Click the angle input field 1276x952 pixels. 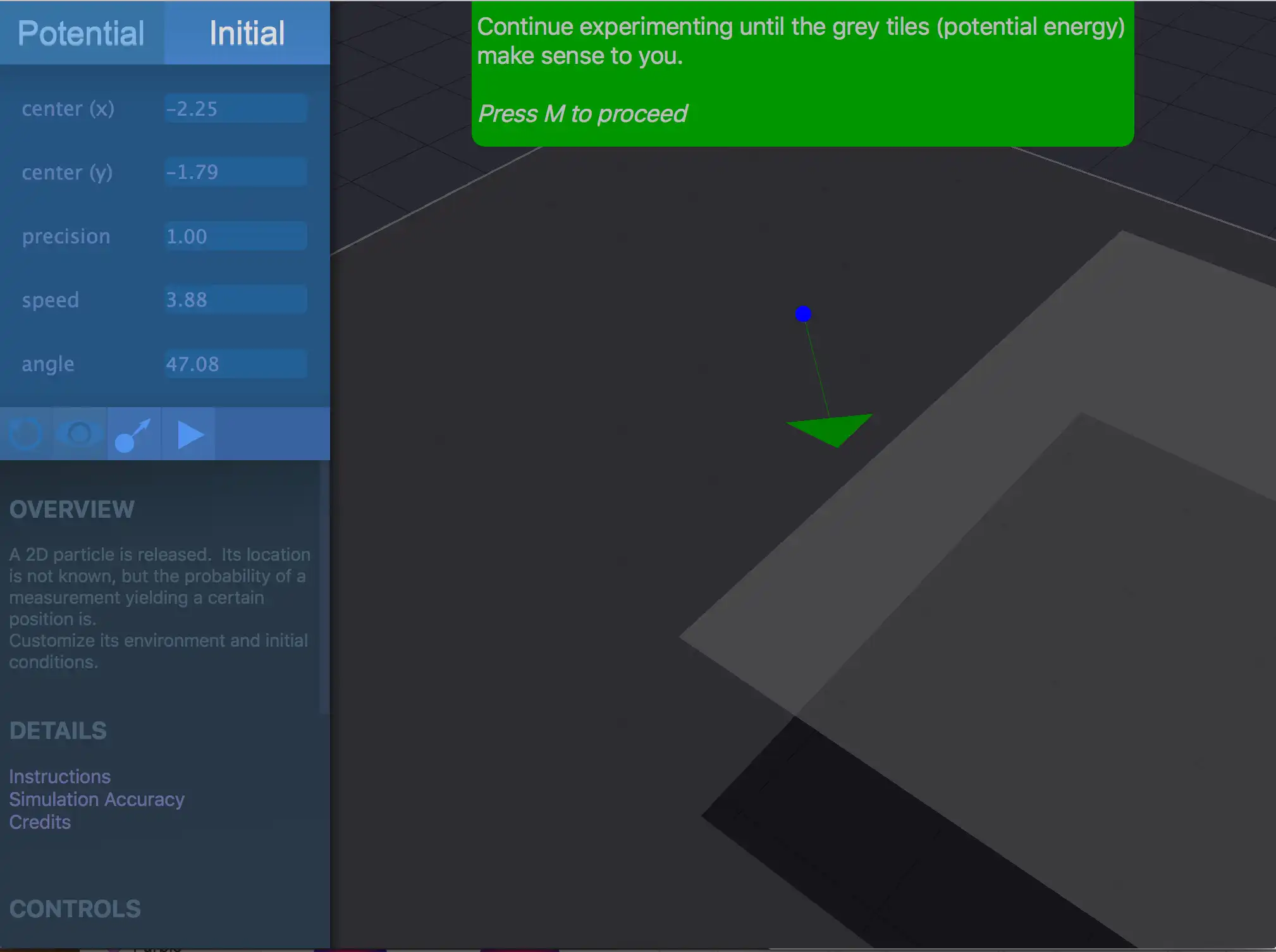tap(234, 363)
